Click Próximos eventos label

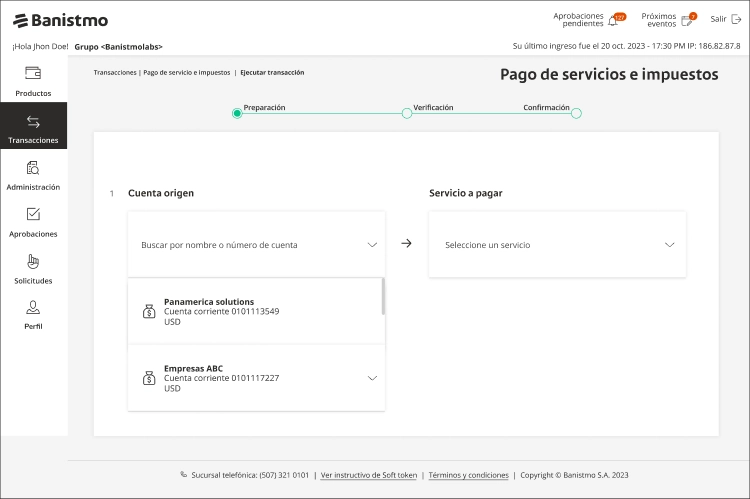(x=659, y=20)
